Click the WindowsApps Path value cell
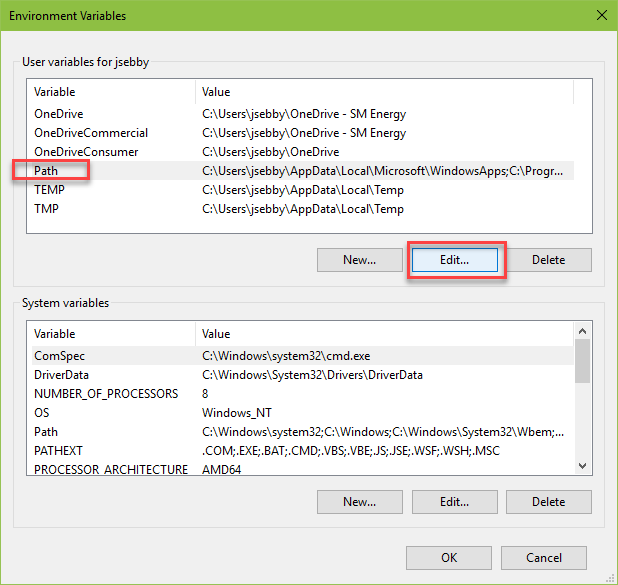The image size is (618, 585). 382,171
